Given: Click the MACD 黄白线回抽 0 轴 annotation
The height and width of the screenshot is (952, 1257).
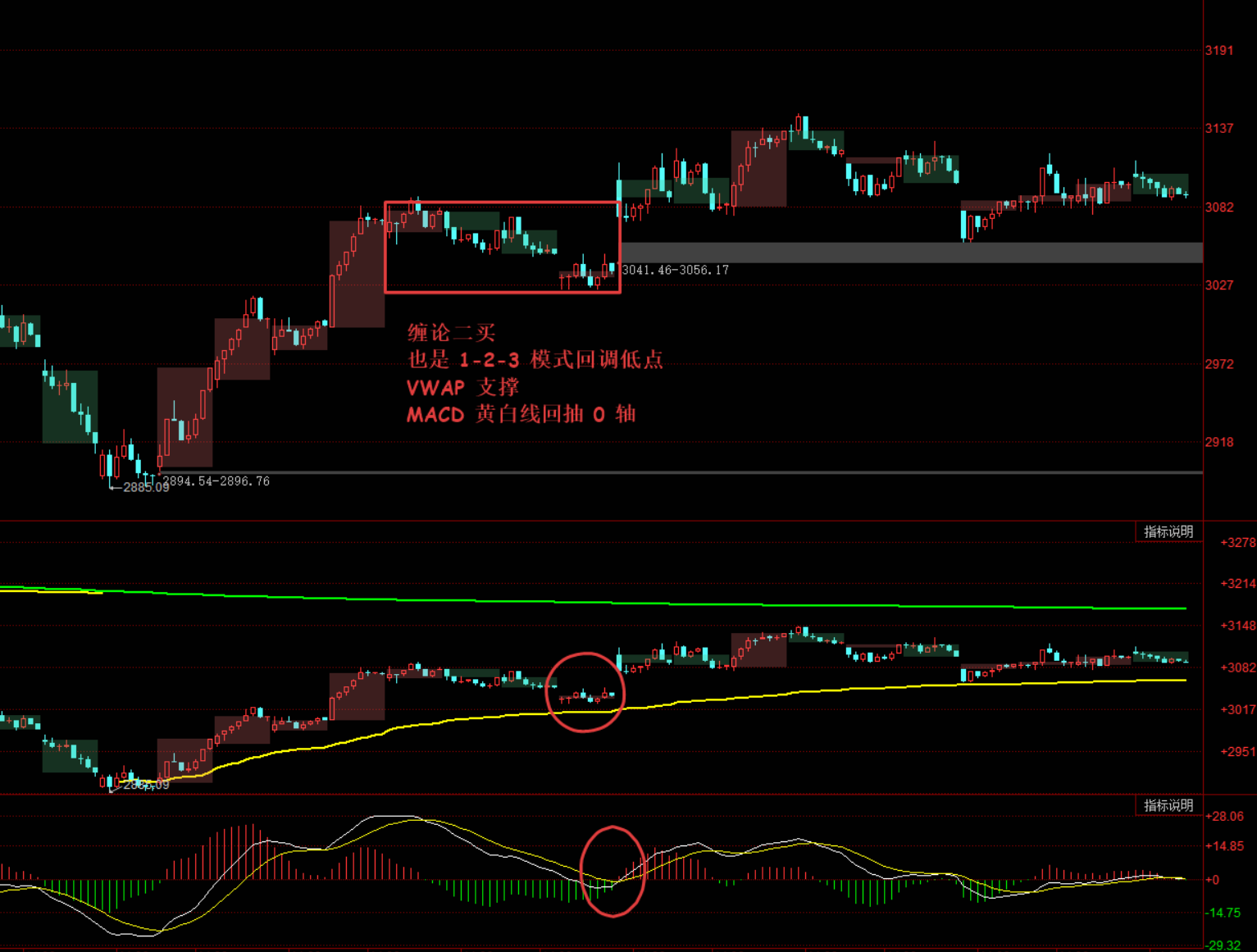Looking at the screenshot, I should pyautogui.click(x=521, y=414).
